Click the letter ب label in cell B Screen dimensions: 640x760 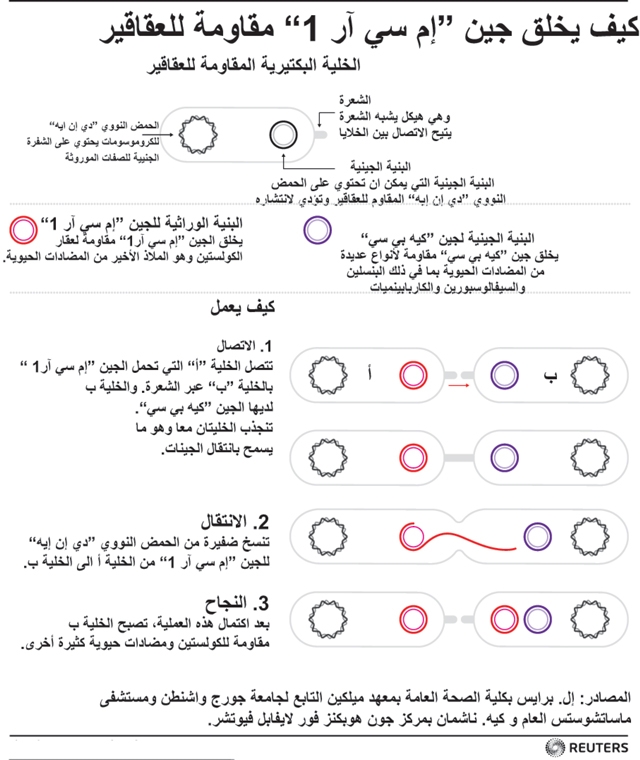(549, 375)
